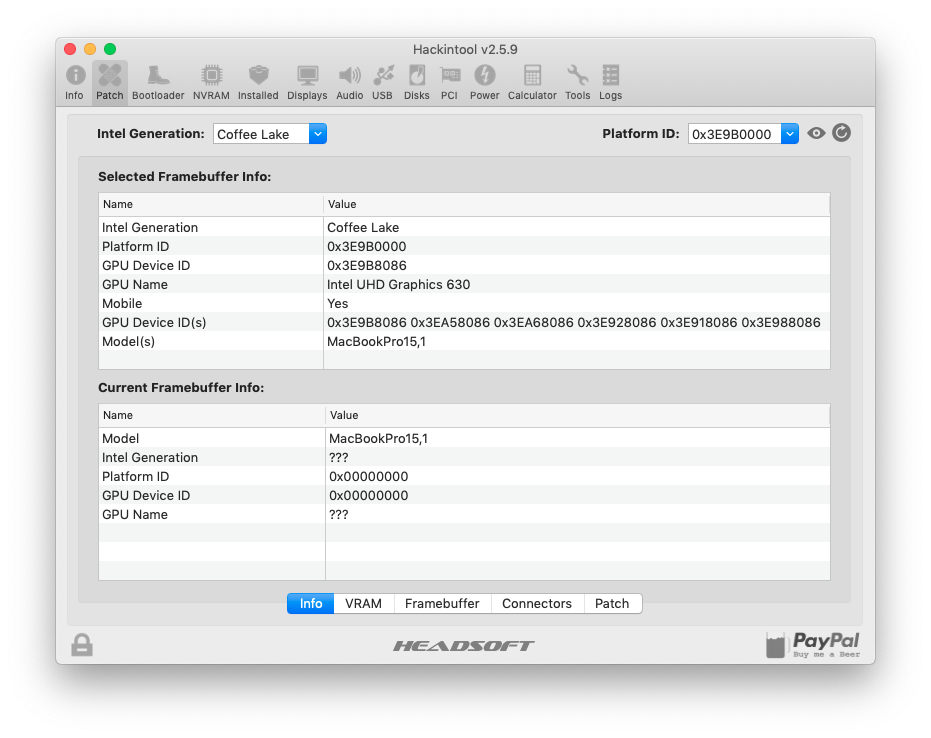Click the padlock icon

pos(82,645)
